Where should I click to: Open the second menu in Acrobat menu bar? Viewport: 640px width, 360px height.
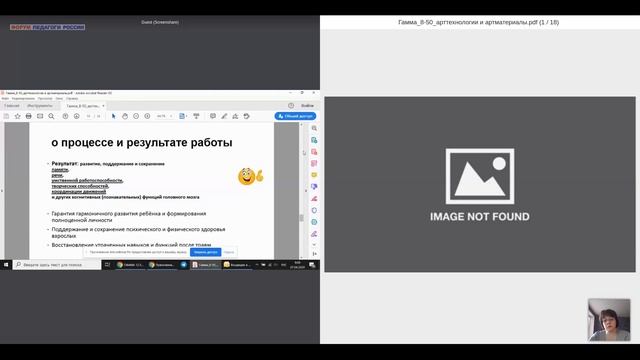coord(23,99)
